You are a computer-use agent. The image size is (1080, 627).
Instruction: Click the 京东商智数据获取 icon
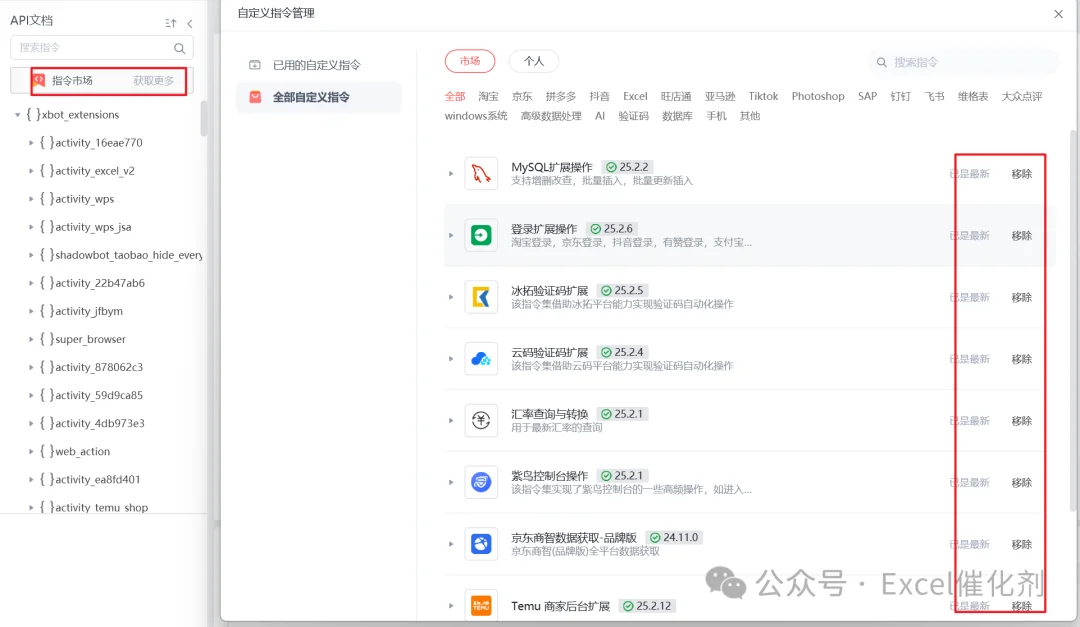tap(481, 544)
